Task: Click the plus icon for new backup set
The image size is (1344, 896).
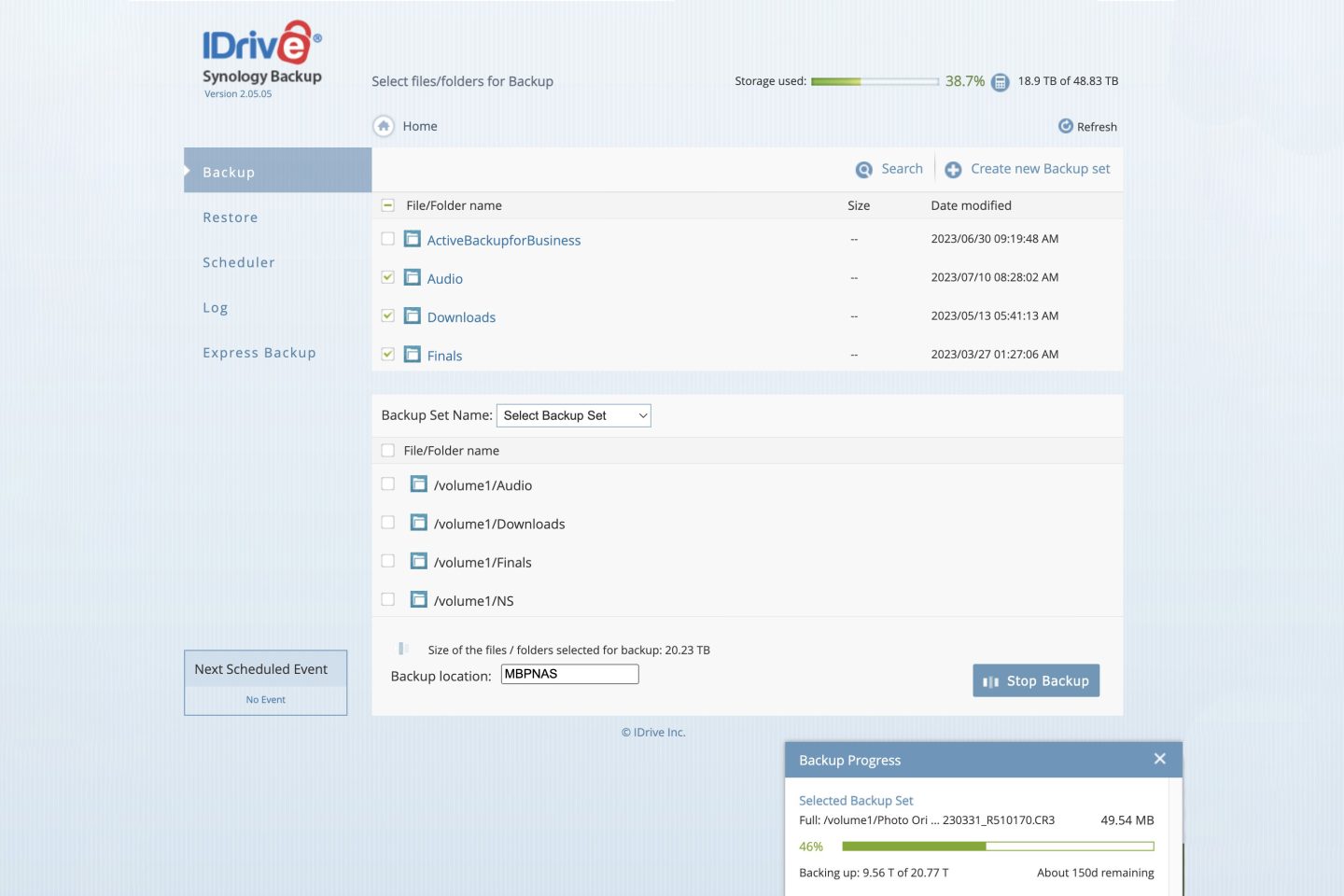Action: click(953, 170)
